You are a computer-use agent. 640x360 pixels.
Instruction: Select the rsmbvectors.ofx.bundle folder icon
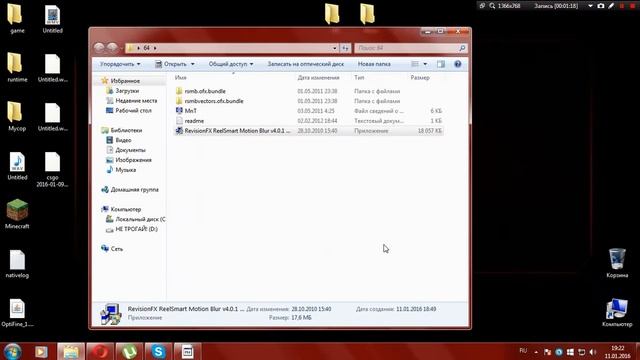(x=179, y=101)
